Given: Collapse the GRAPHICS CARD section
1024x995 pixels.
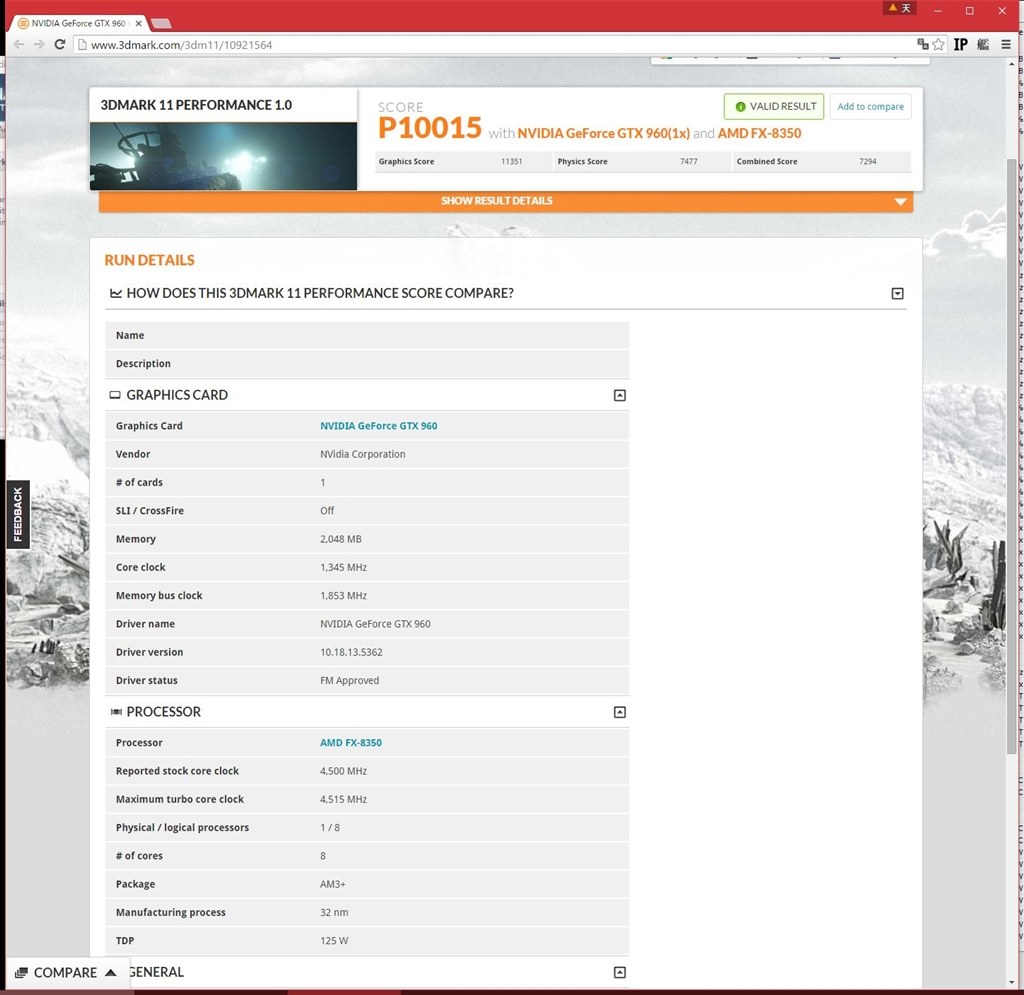Looking at the screenshot, I should point(620,396).
